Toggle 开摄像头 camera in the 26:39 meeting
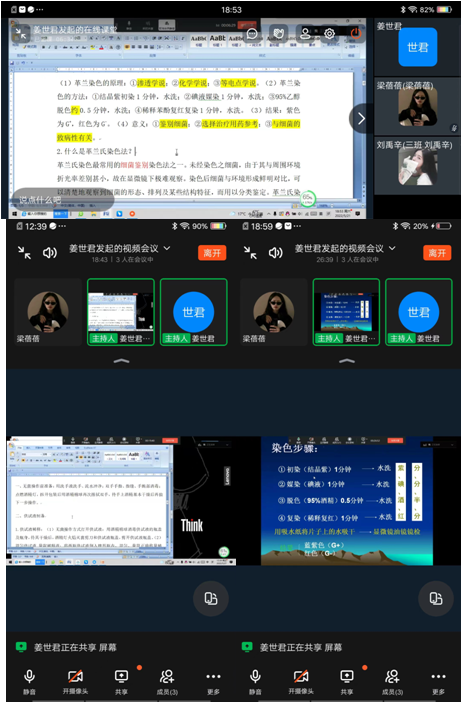 tap(301, 681)
